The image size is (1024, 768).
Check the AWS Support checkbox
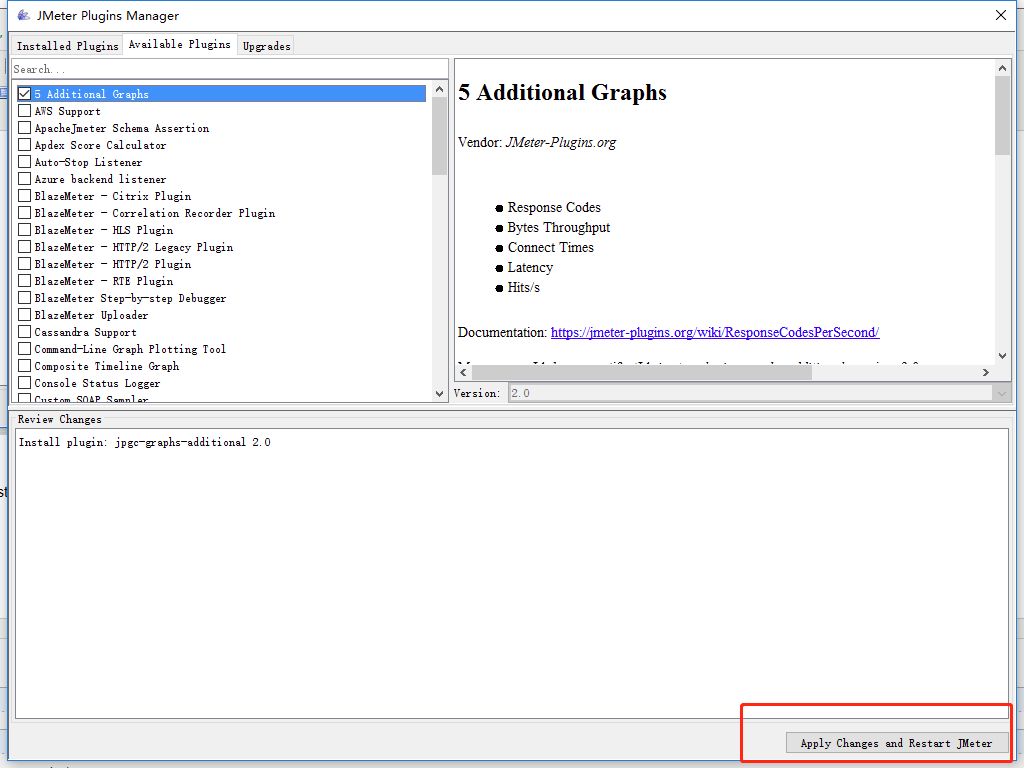pos(25,110)
